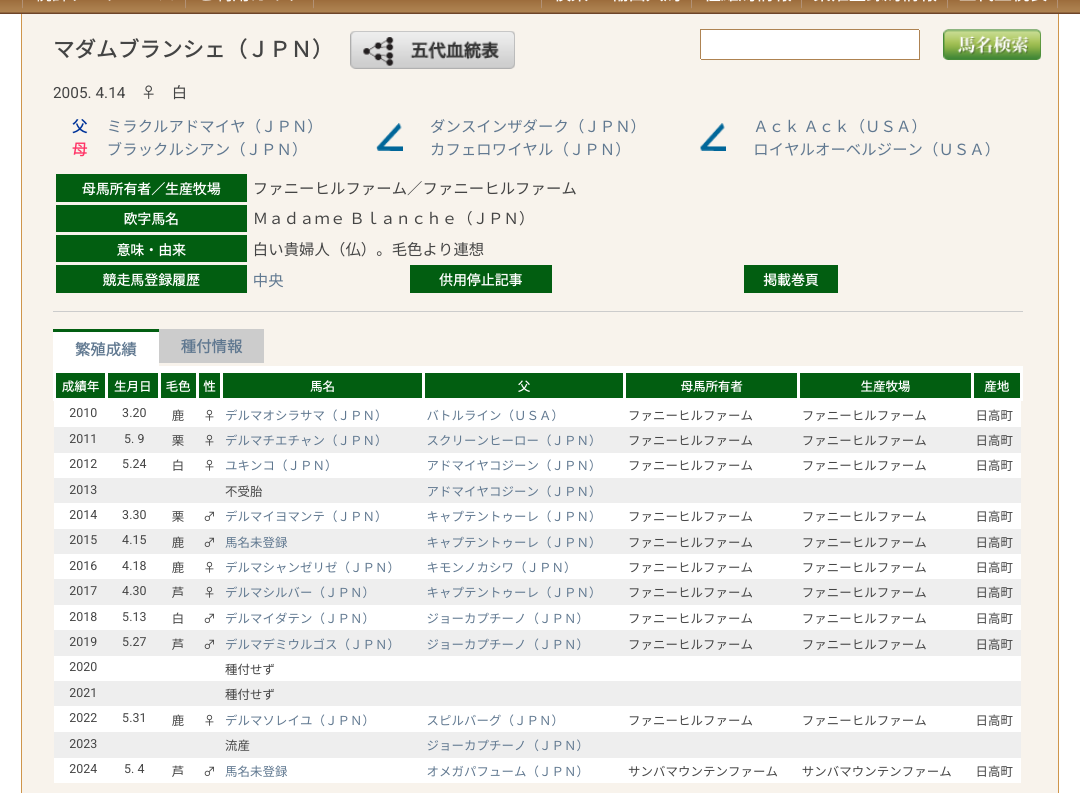
Task: Open offspring ユキンコ in 2012 row
Action: click(x=277, y=466)
